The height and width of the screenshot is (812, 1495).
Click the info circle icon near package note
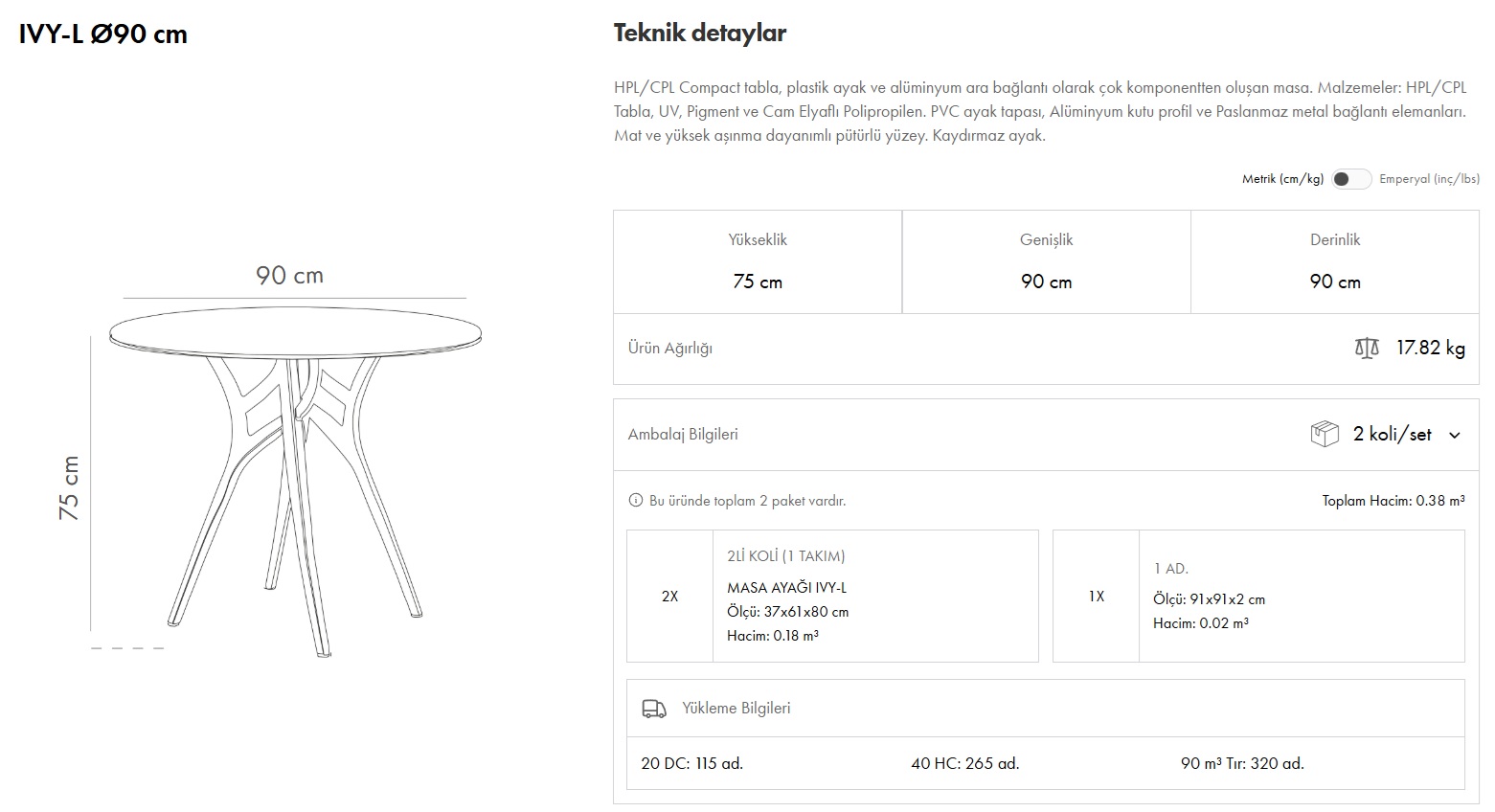635,501
